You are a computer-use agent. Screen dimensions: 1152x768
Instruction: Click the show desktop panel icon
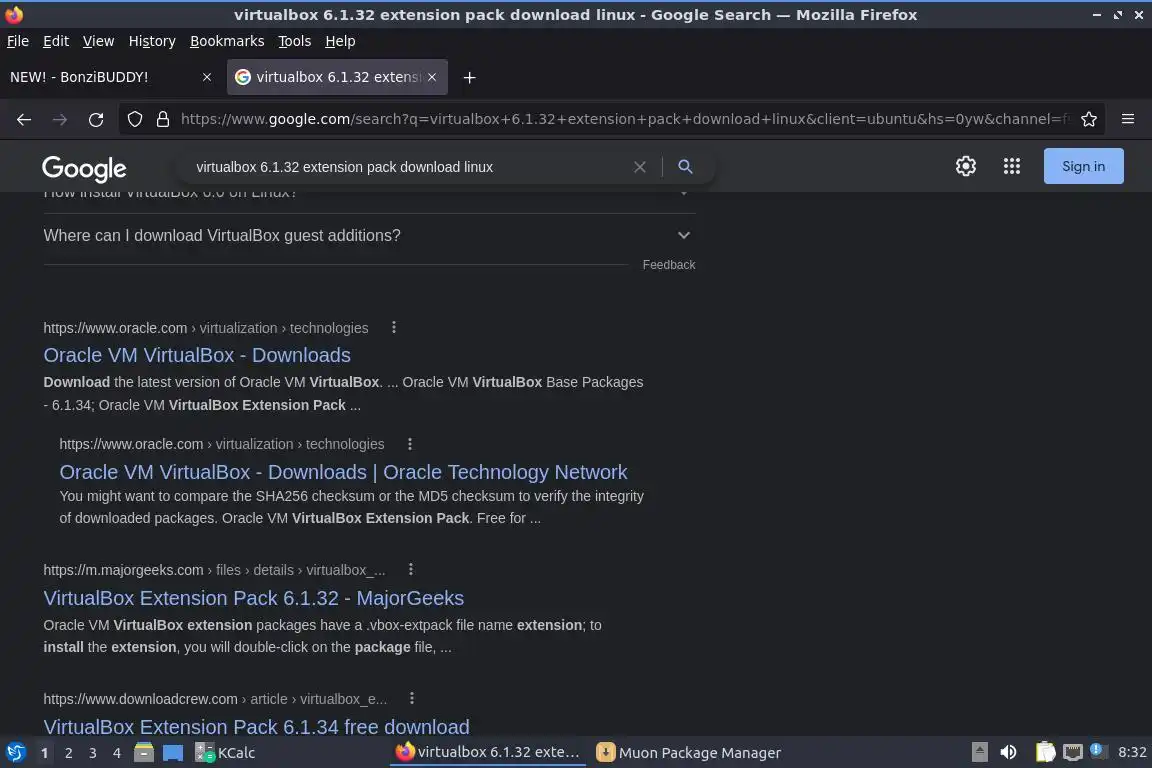[173, 753]
